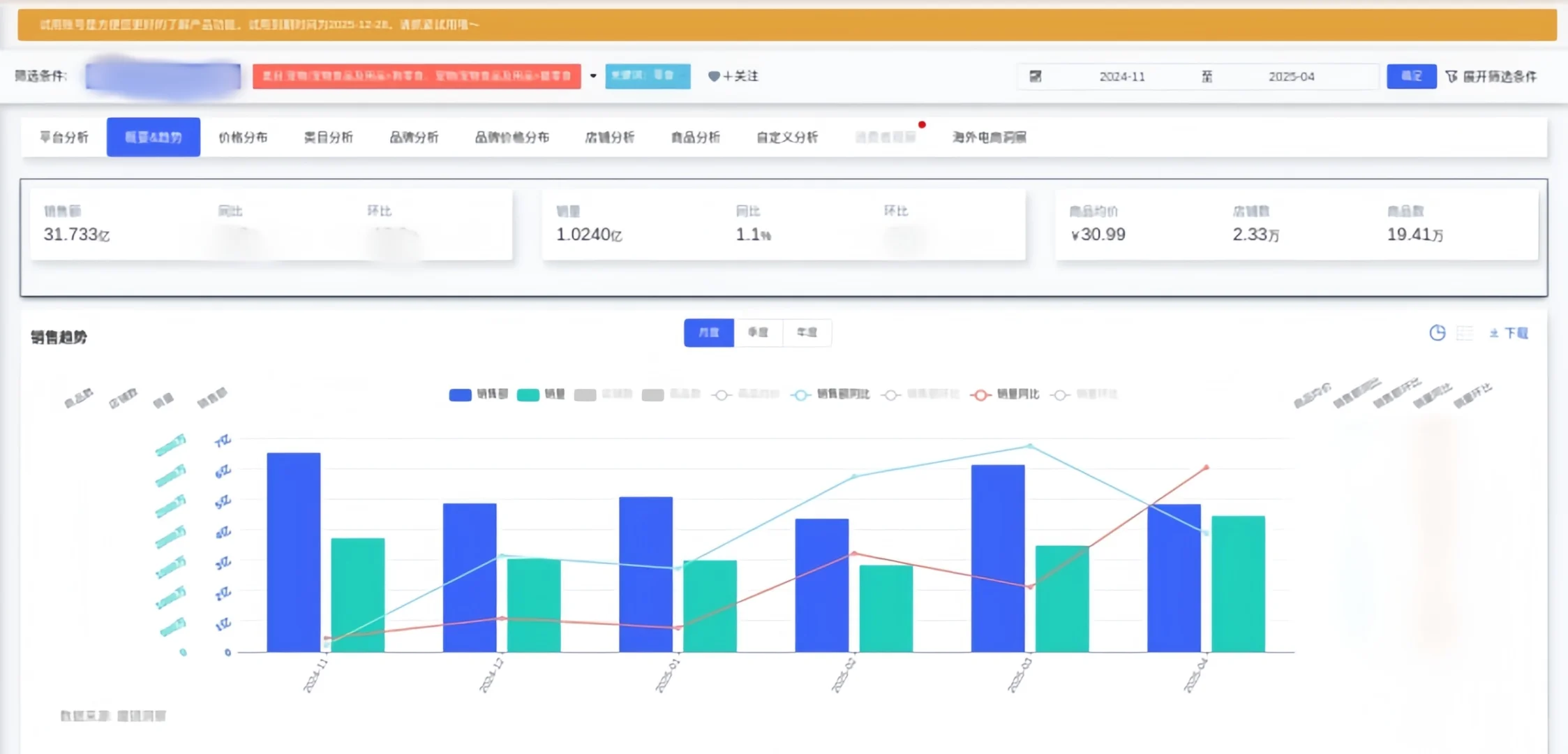Click the 2025-01 x-axis label
Viewport: 1568px width, 754px height.
click(x=667, y=674)
